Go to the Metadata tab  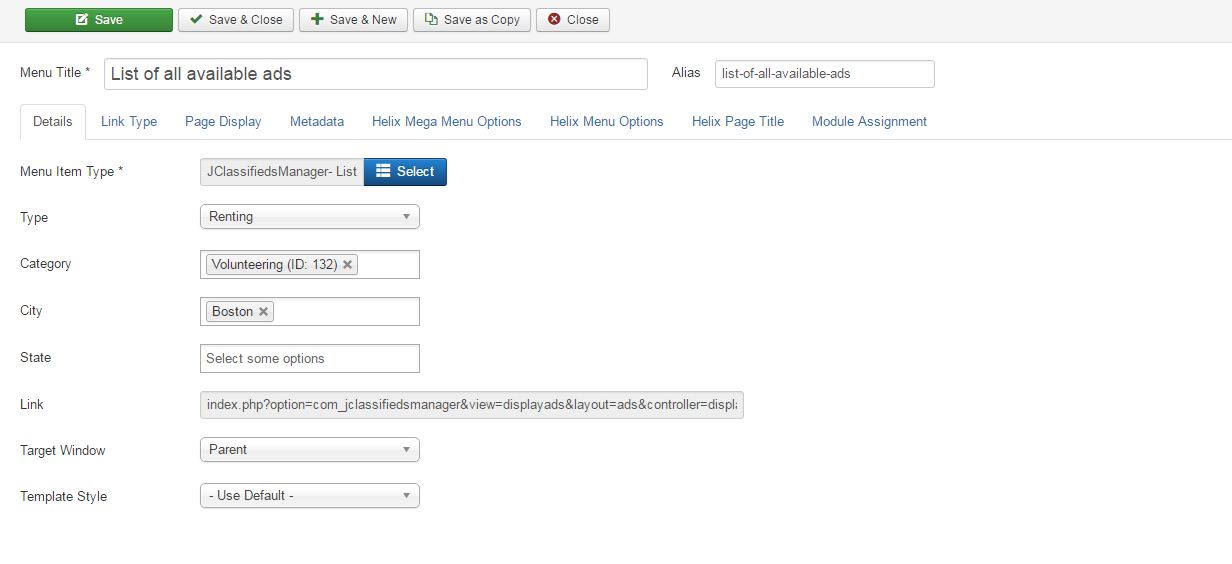click(x=317, y=122)
